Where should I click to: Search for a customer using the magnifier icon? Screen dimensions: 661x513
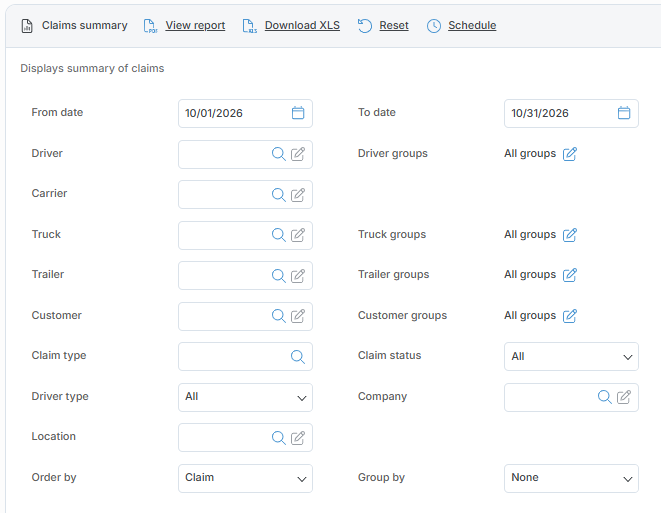(x=279, y=316)
